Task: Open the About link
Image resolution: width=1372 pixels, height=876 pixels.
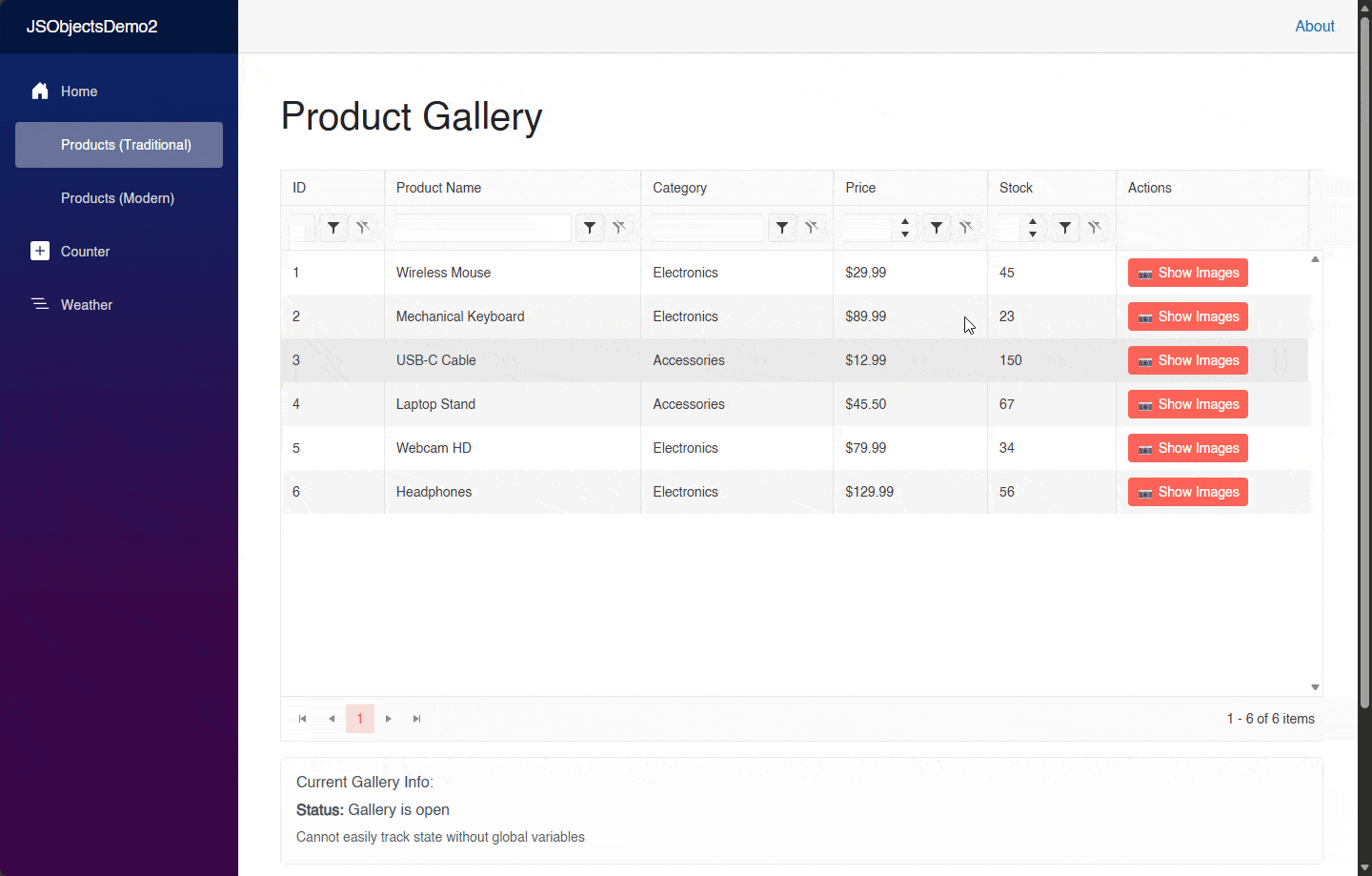Action: [x=1315, y=26]
